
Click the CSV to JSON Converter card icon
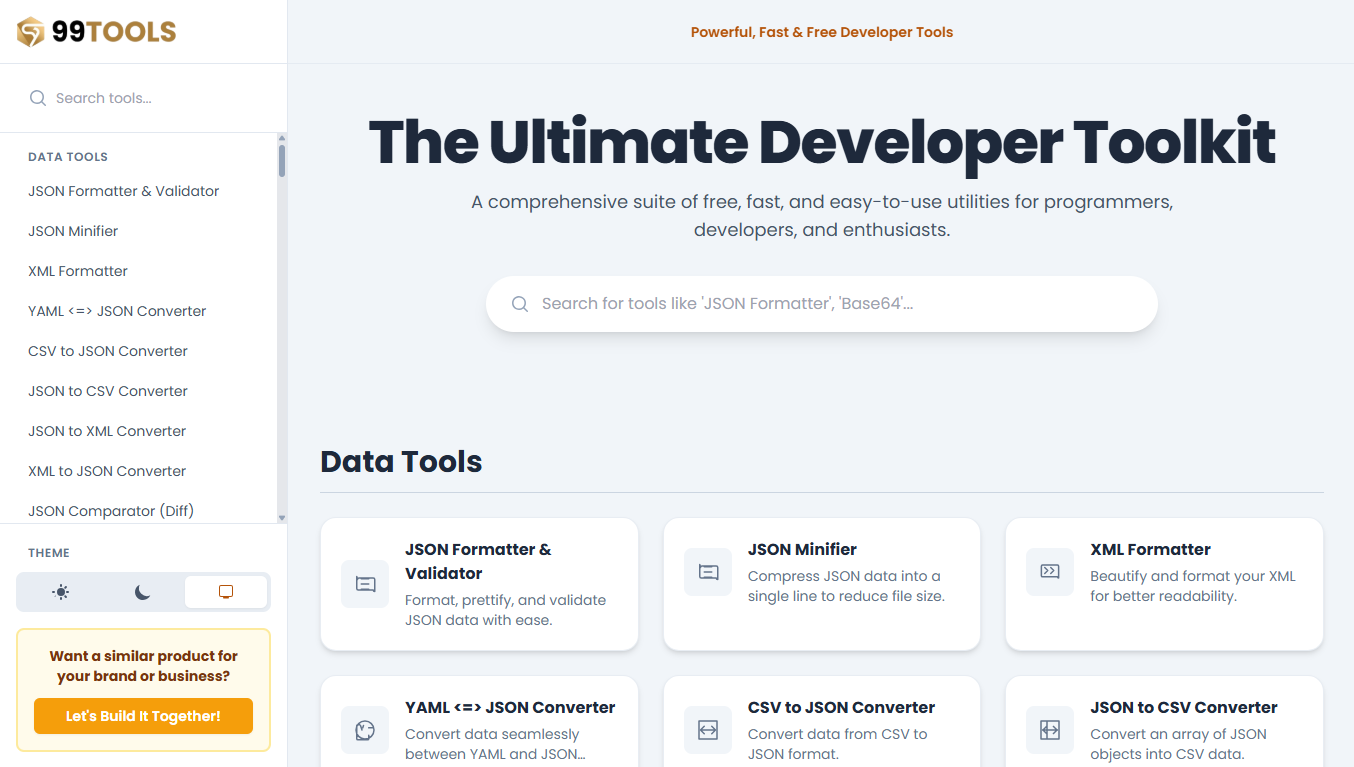click(x=707, y=729)
